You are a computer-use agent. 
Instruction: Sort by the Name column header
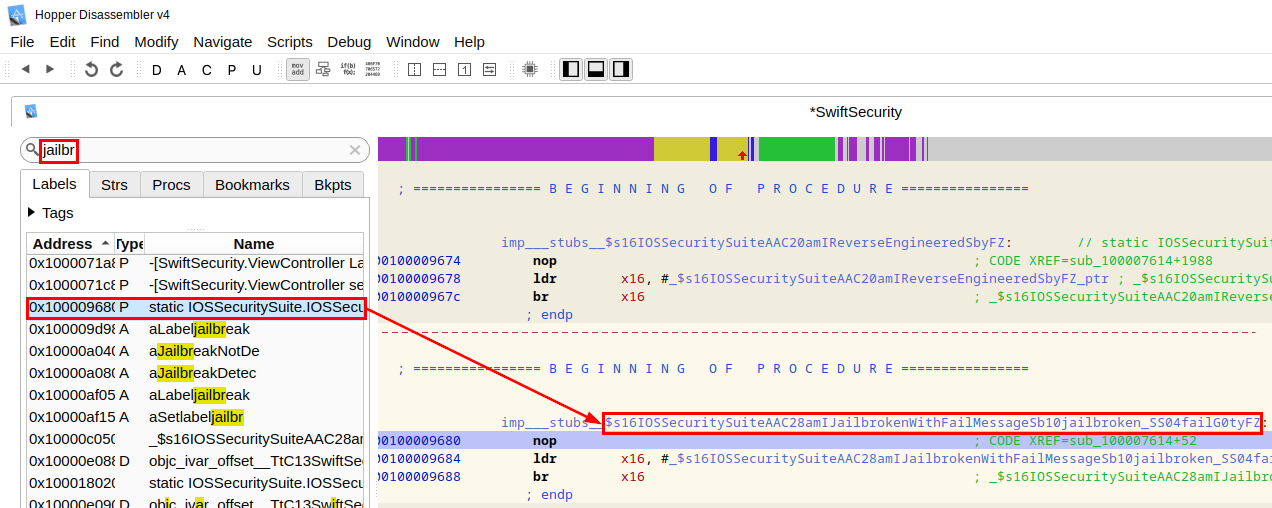click(254, 243)
